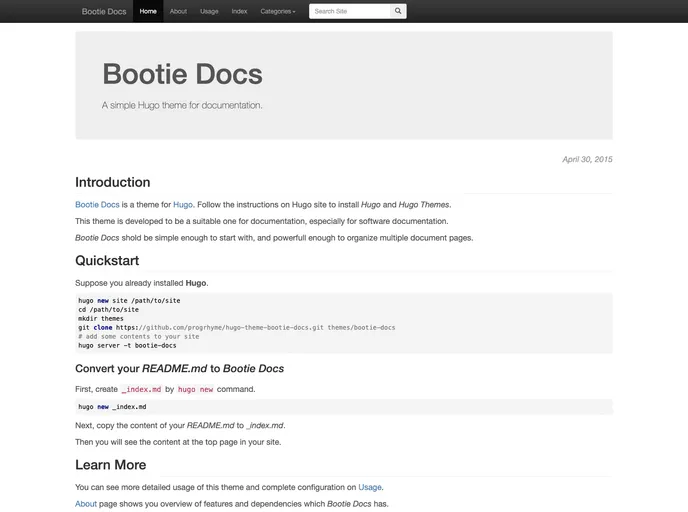Click the 'cd /path/to/site' code line
The width and height of the screenshot is (688, 512).
108,309
